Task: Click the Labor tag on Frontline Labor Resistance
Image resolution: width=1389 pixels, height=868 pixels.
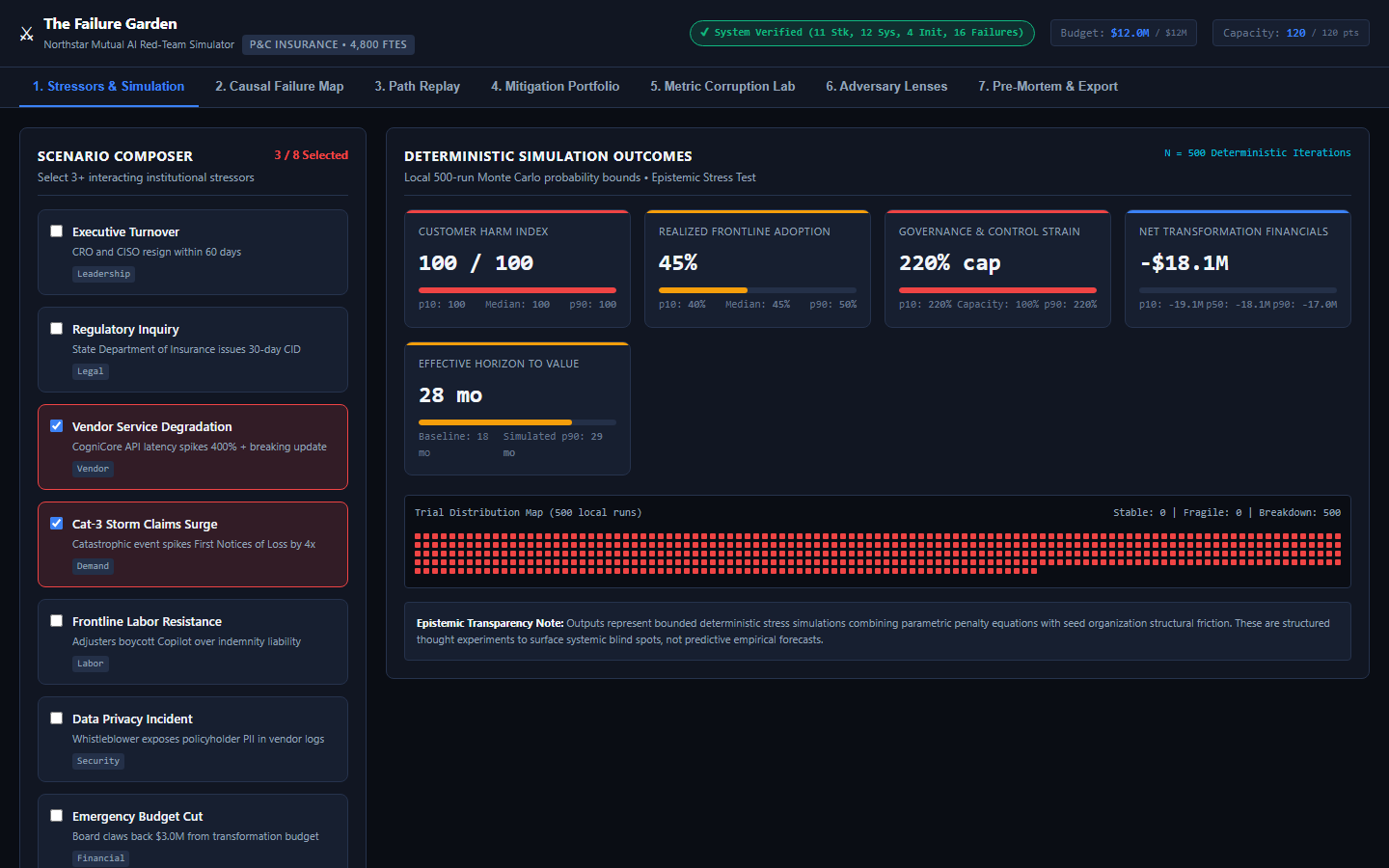Action: pos(91,664)
